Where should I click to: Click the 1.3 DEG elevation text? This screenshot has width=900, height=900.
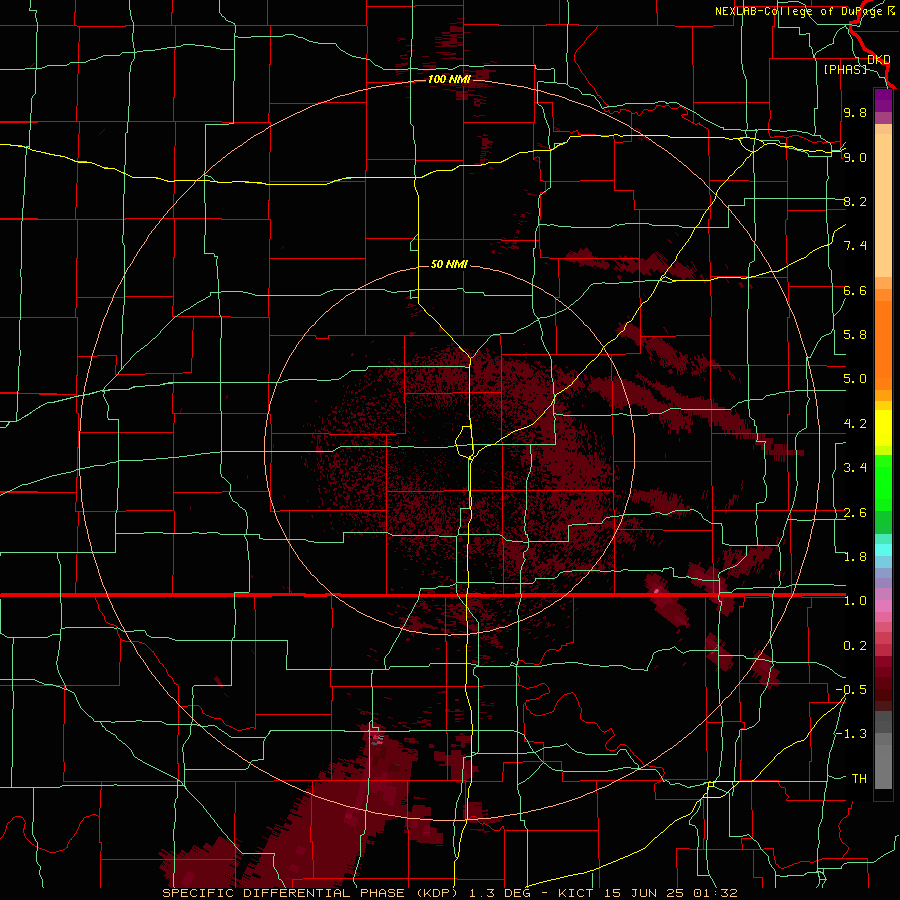(503, 893)
